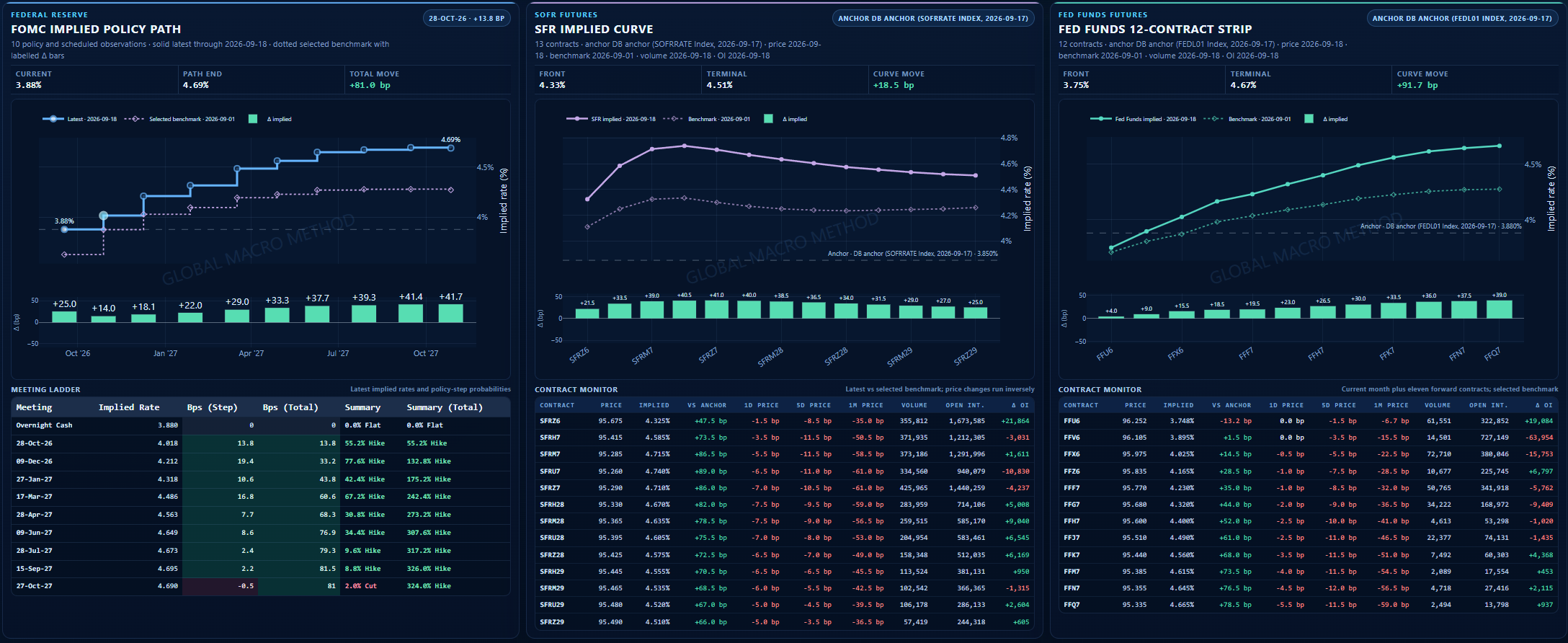Select the SFRZ6 contract row
Image resolution: width=1568 pixels, height=643 pixels.
coord(785,421)
